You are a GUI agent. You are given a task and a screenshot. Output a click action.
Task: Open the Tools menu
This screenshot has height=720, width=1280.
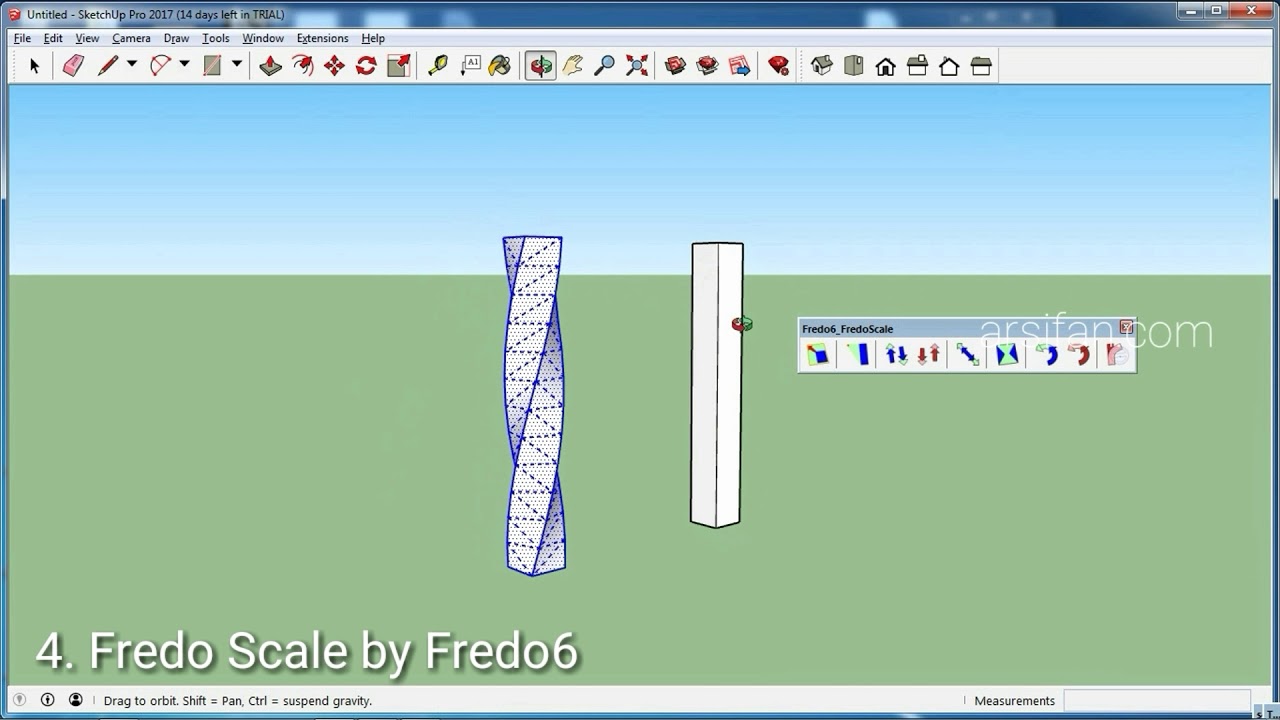tap(215, 38)
